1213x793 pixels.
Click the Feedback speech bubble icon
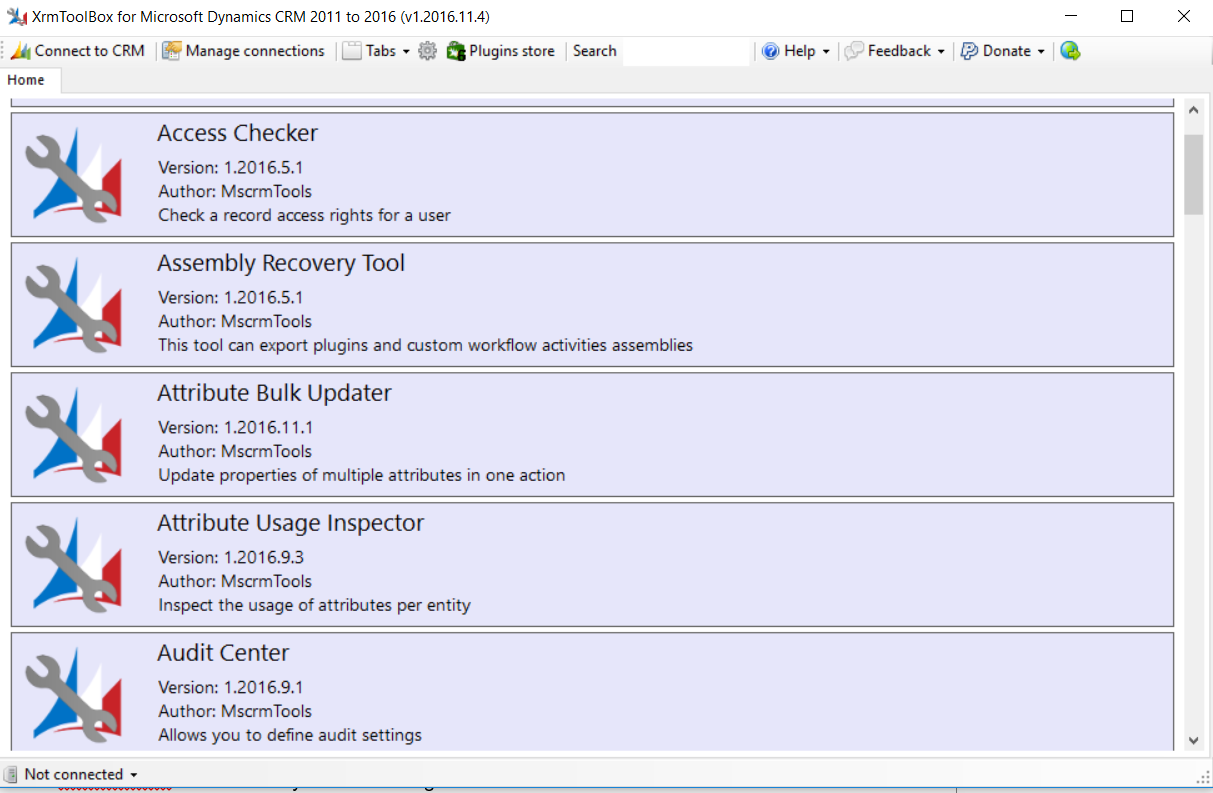coord(854,51)
